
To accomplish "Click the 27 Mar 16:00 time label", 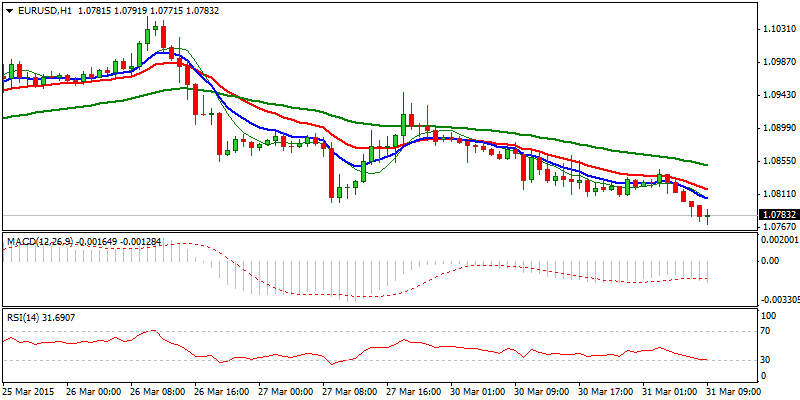I will point(413,390).
